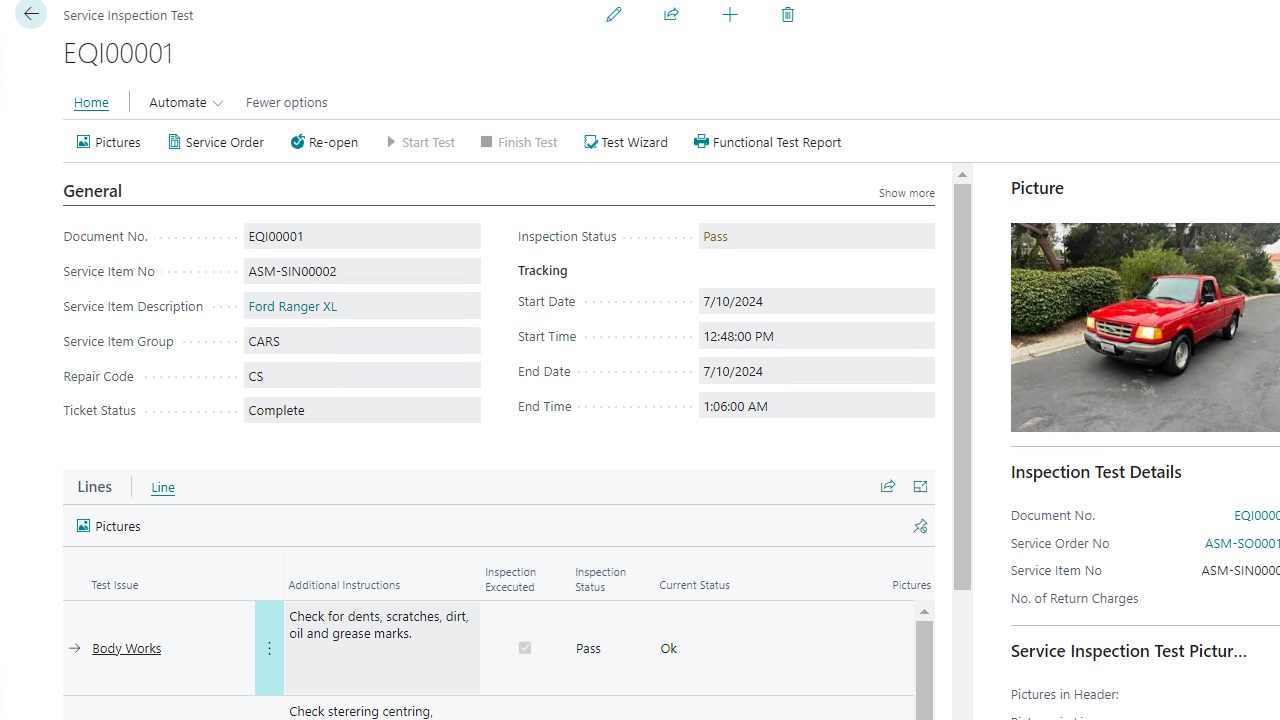Click the pencil edit icon

pyautogui.click(x=614, y=15)
